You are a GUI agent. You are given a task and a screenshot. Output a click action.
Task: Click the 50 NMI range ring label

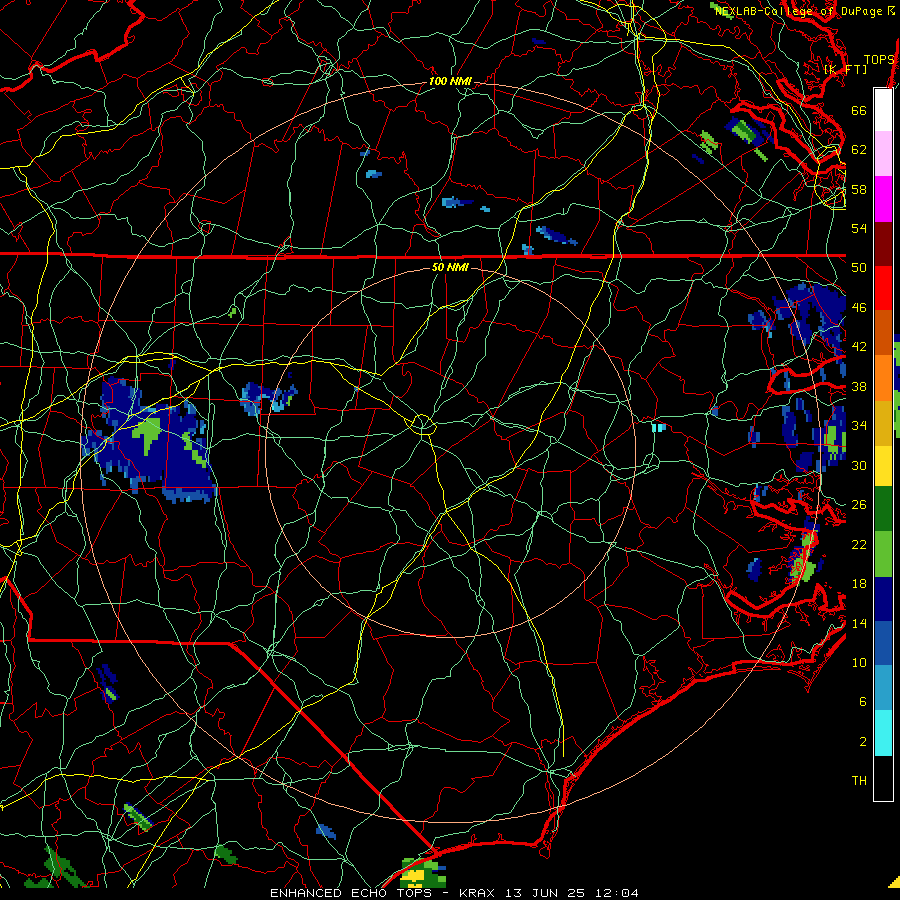(450, 267)
